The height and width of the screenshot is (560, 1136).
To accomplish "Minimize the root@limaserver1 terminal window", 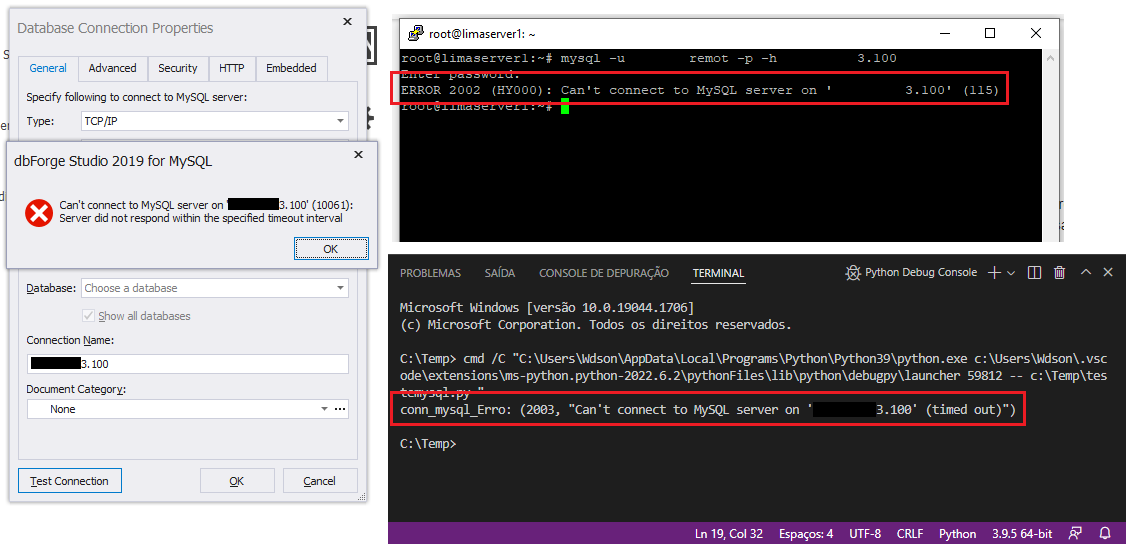I will point(945,33).
